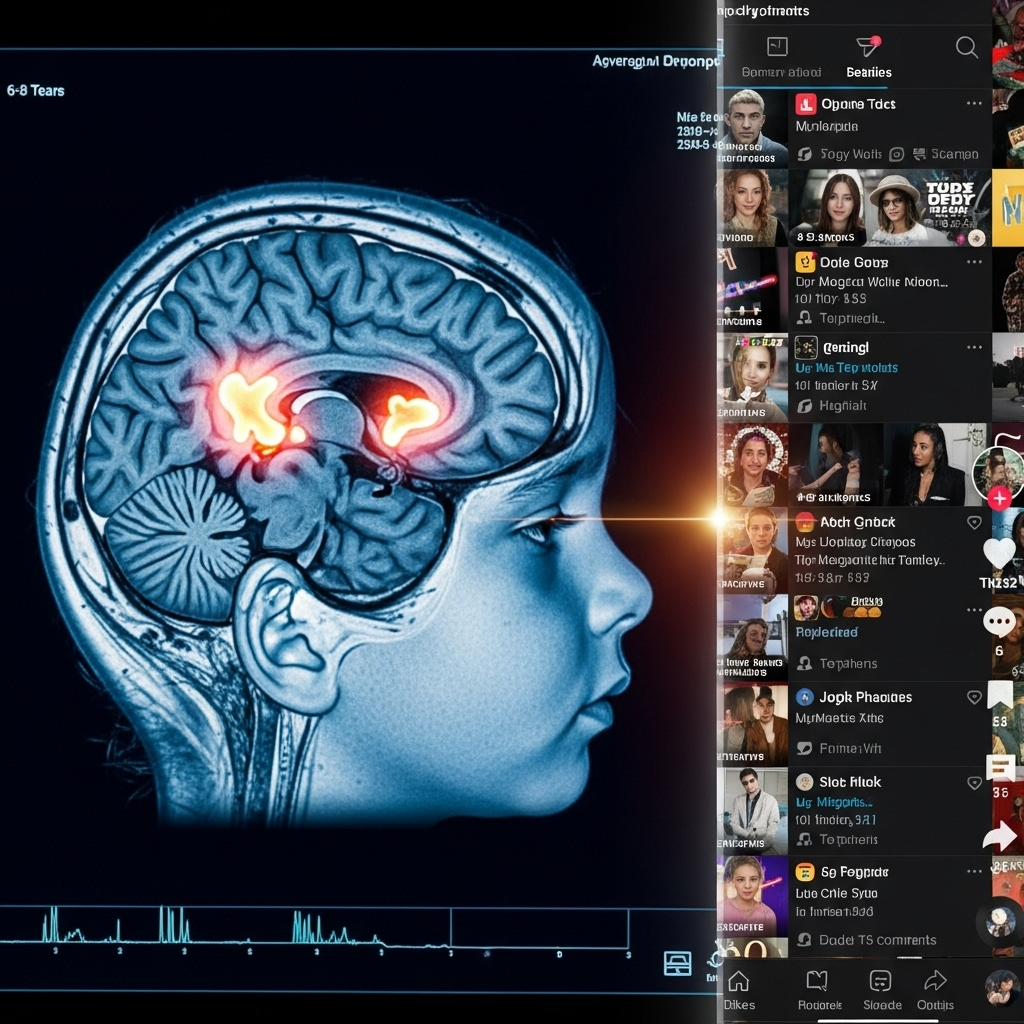This screenshot has height=1024, width=1024.
Task: Open the Sloade icon in bottom navigation
Action: tap(880, 980)
